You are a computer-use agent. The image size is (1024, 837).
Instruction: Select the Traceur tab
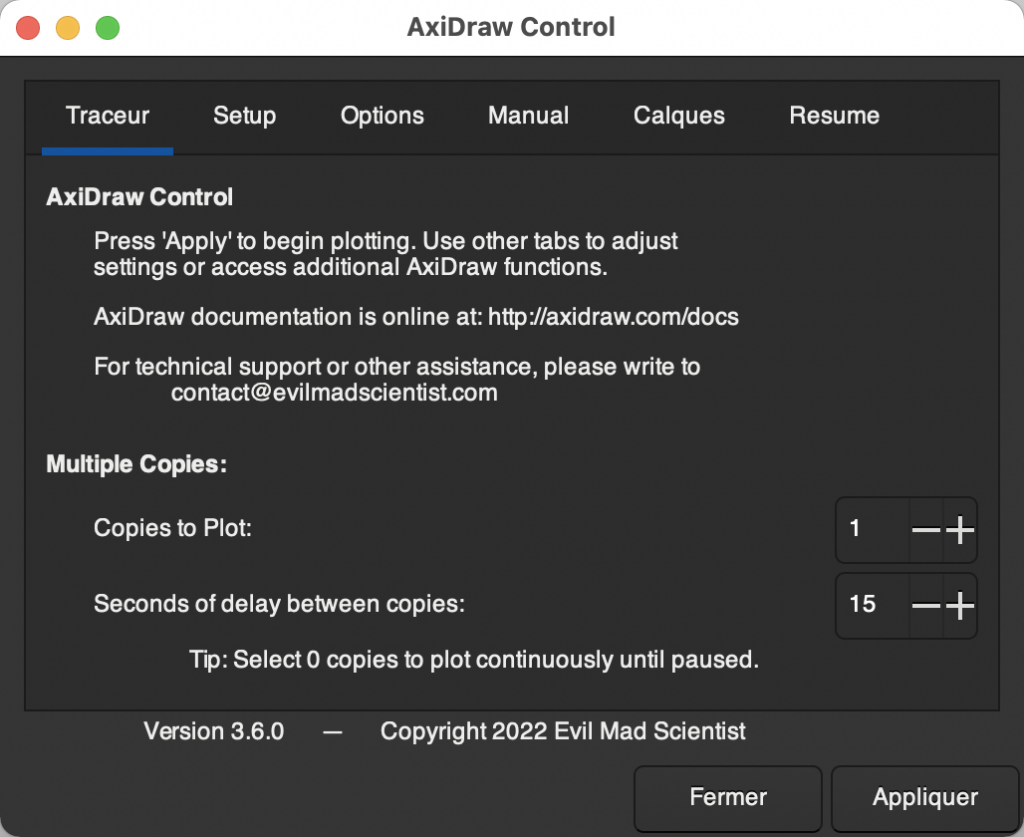coord(108,116)
